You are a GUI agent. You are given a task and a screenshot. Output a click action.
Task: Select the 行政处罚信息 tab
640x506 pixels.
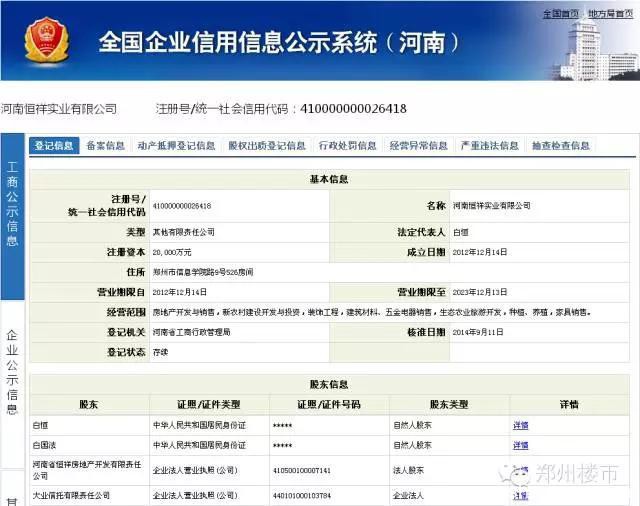click(347, 146)
